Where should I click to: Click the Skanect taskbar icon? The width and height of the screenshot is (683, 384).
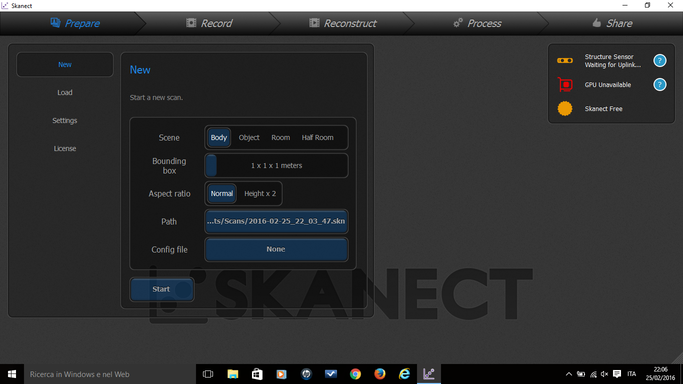pos(429,374)
